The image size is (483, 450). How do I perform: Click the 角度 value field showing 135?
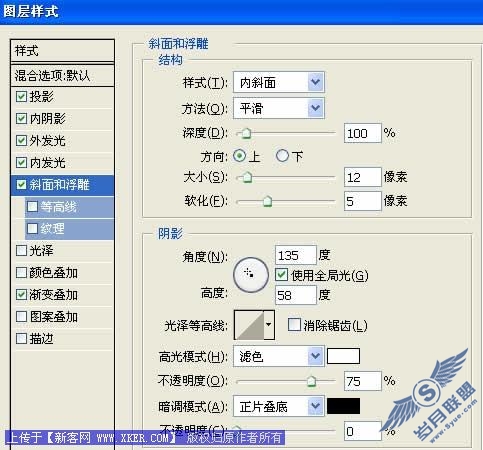tap(296, 255)
